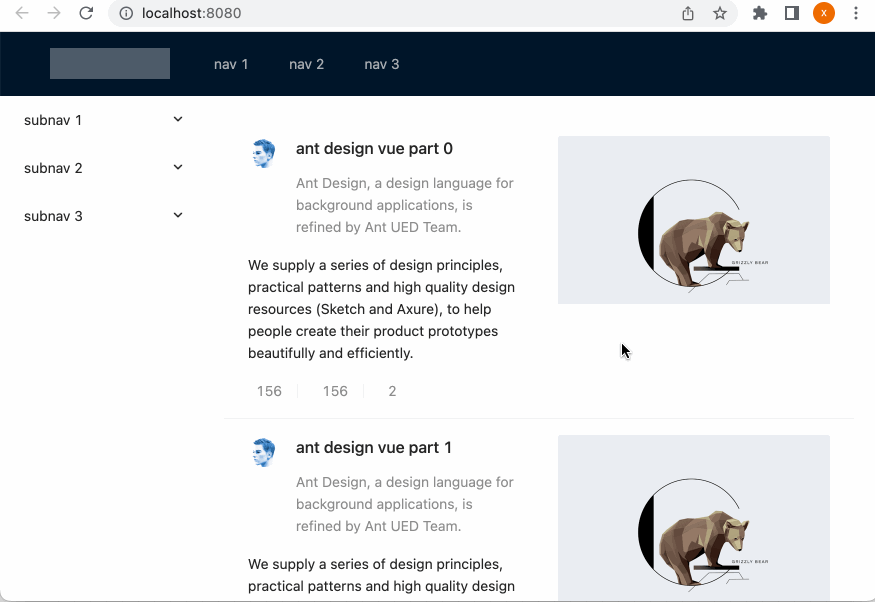Expand the subnav 1 chevron
The width and height of the screenshot is (875, 602).
click(x=177, y=119)
